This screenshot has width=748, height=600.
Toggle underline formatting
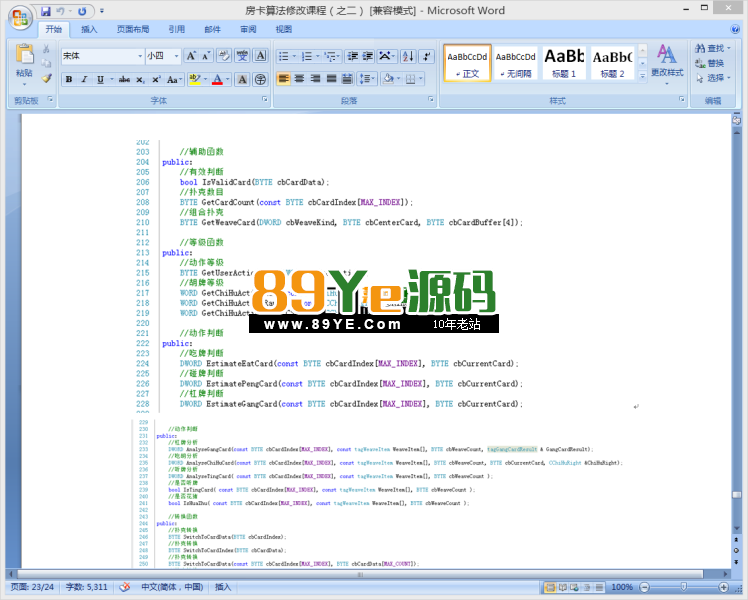pos(100,79)
